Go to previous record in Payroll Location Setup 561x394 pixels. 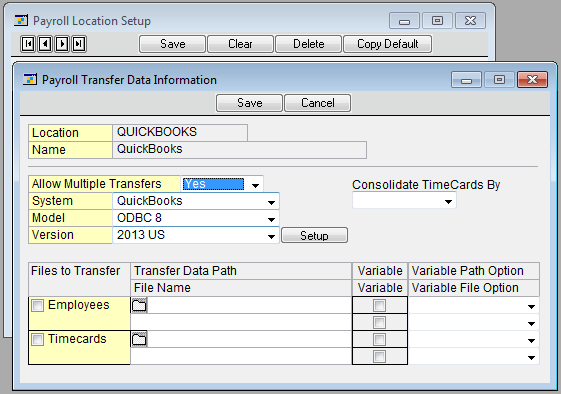pyautogui.click(x=45, y=44)
